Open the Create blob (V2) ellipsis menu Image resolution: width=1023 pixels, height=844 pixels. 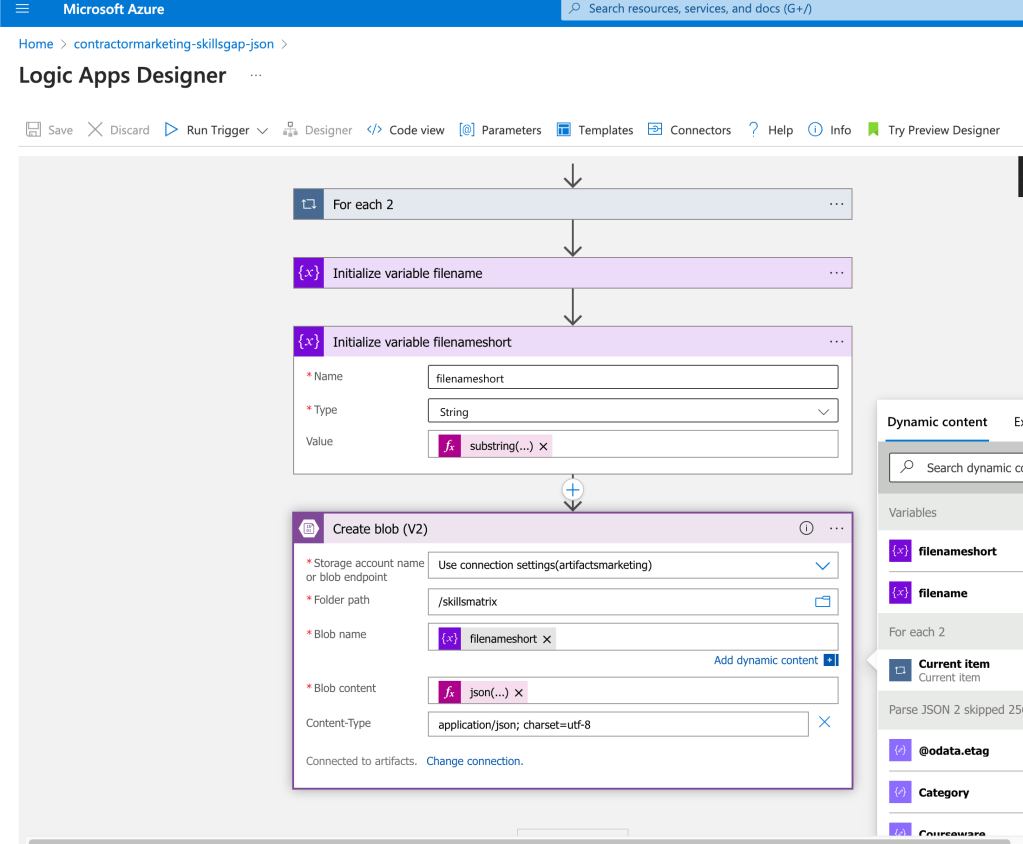pos(836,528)
